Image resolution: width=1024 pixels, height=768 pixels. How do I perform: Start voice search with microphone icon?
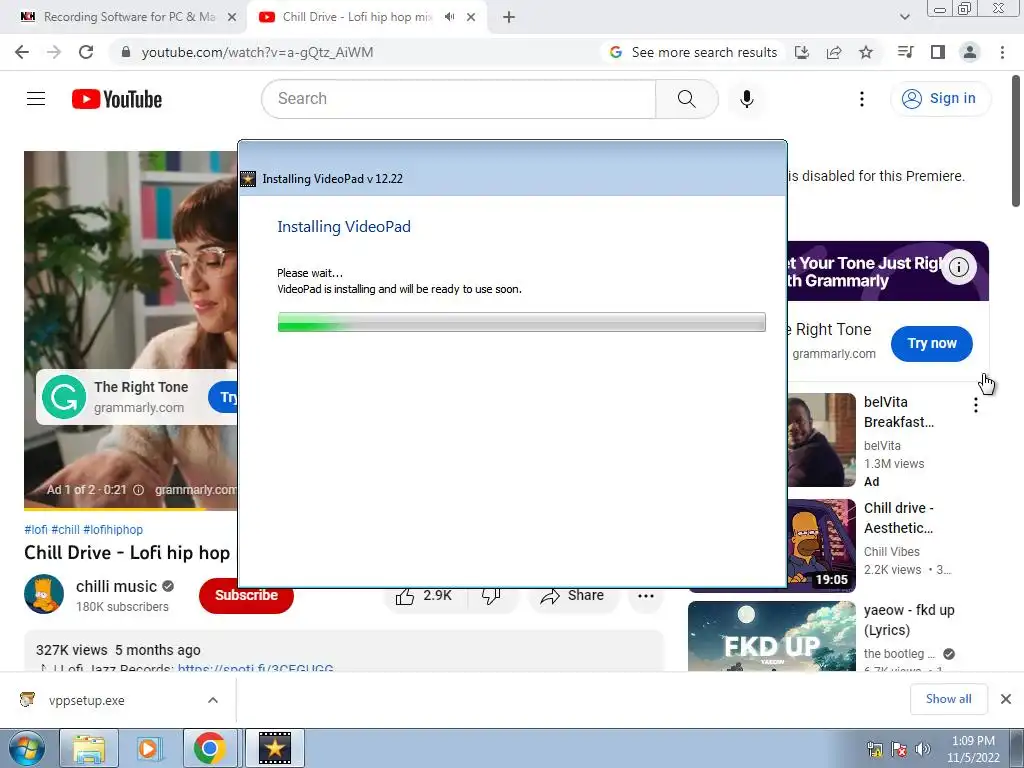click(746, 99)
